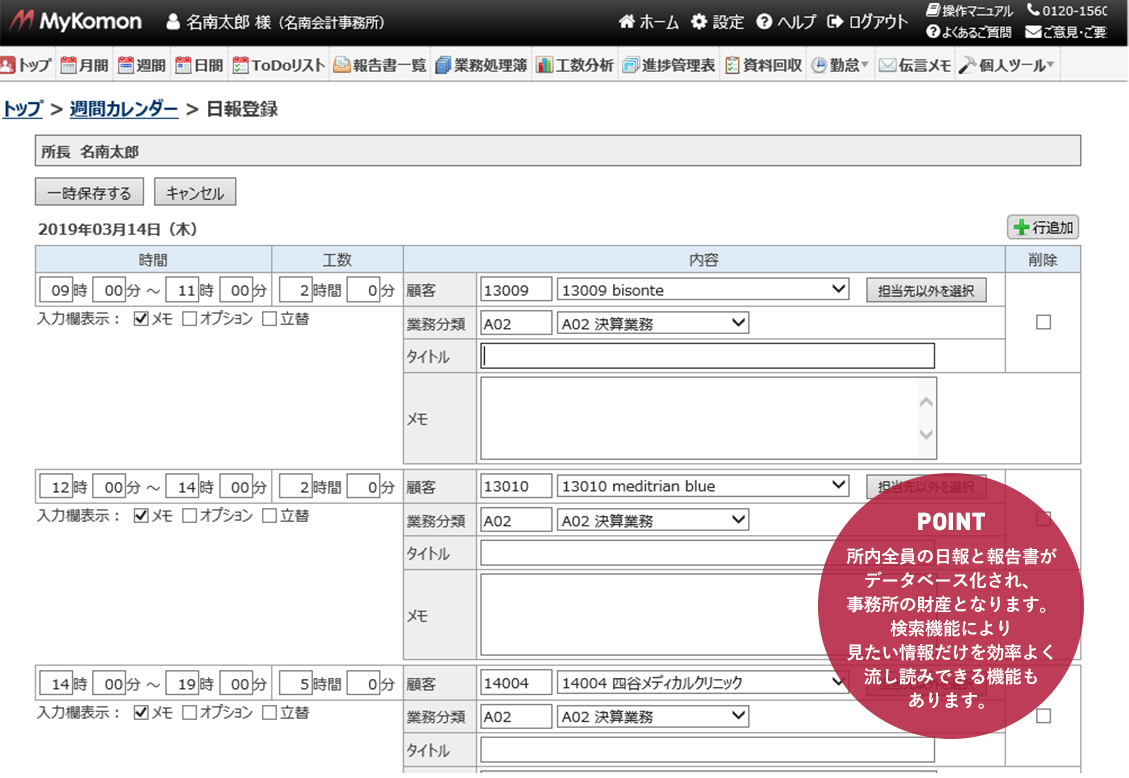The height and width of the screenshot is (778, 1129).
Task: Click the キャンセル button
Action: (195, 192)
